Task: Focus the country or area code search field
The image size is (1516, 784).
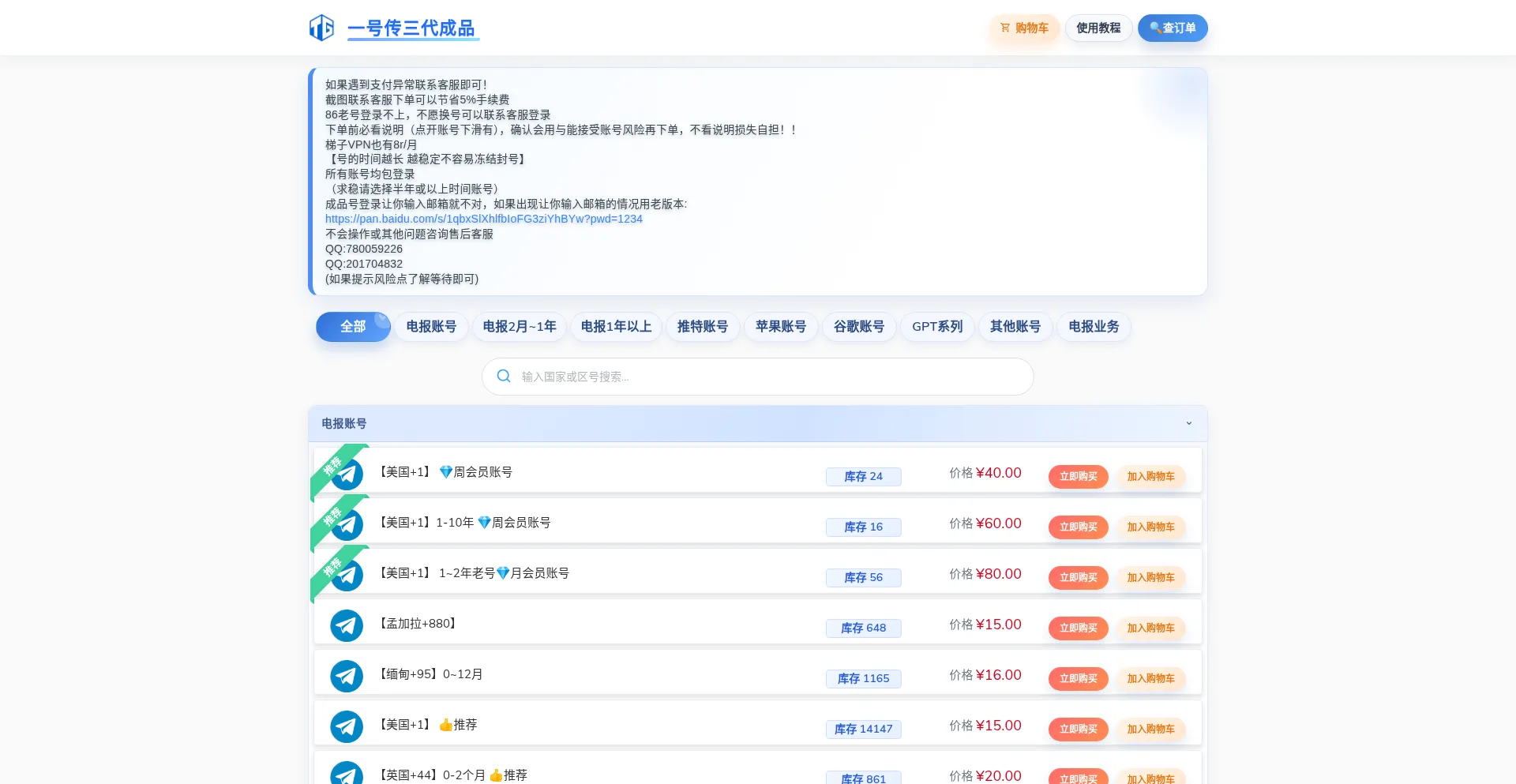Action: tap(758, 377)
